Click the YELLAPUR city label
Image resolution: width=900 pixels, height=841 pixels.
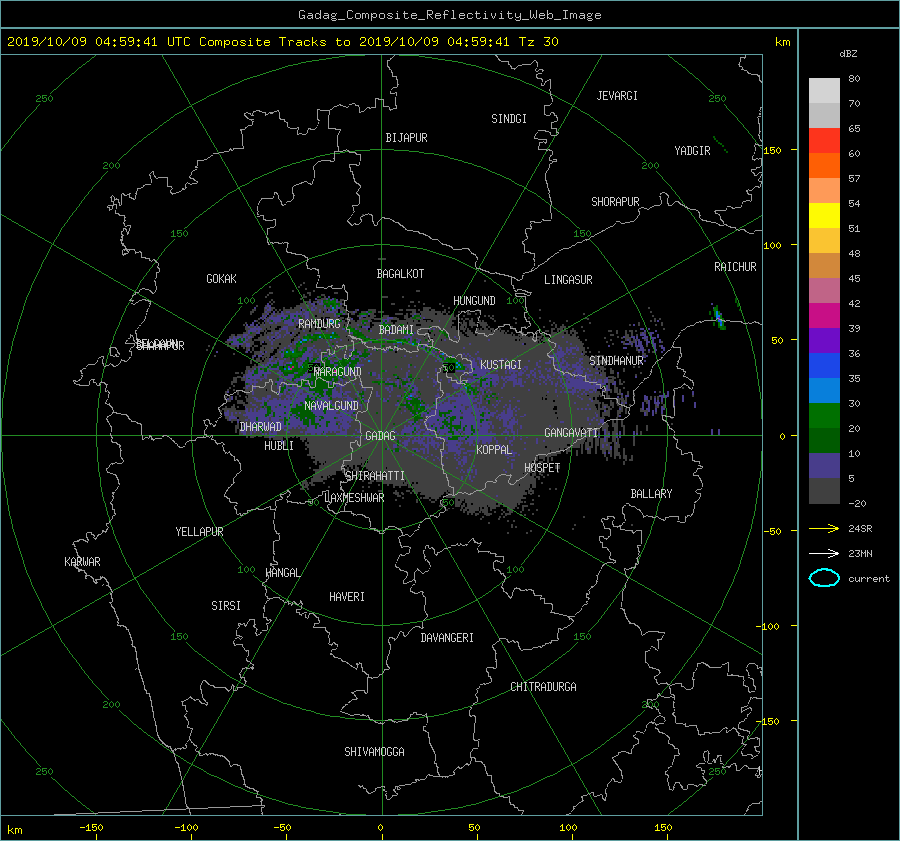point(199,532)
